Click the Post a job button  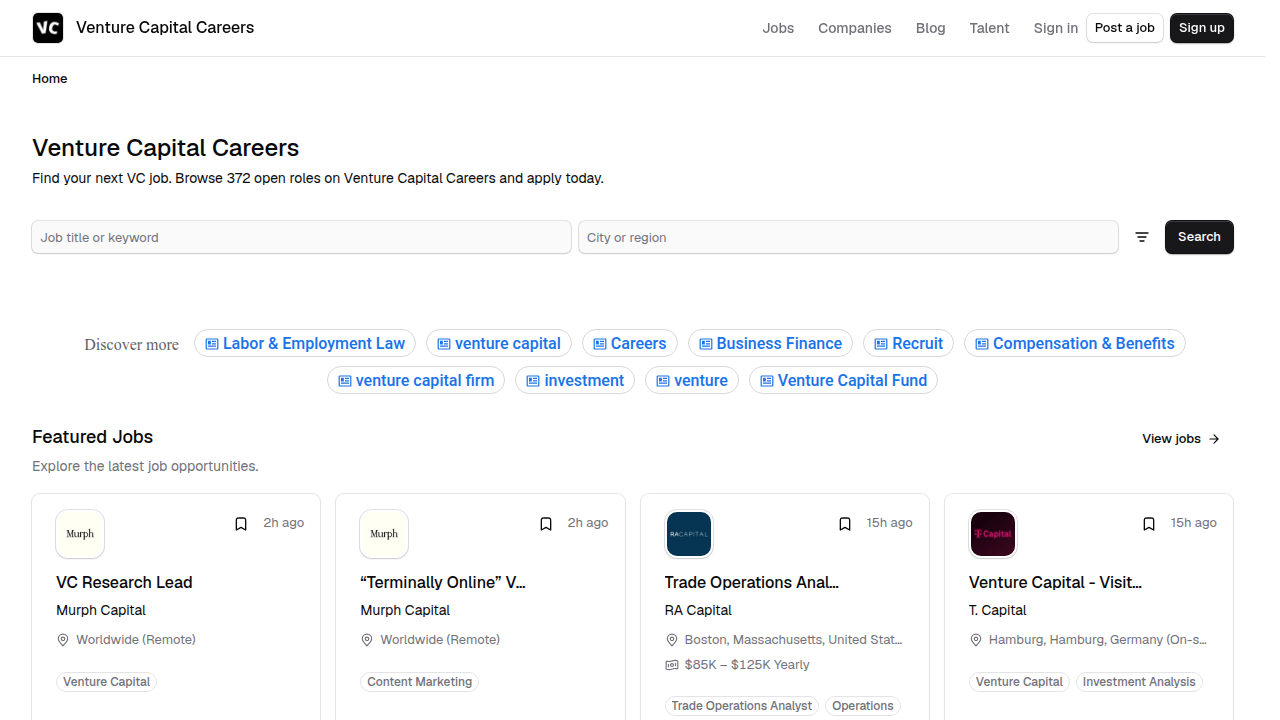[x=1125, y=28]
